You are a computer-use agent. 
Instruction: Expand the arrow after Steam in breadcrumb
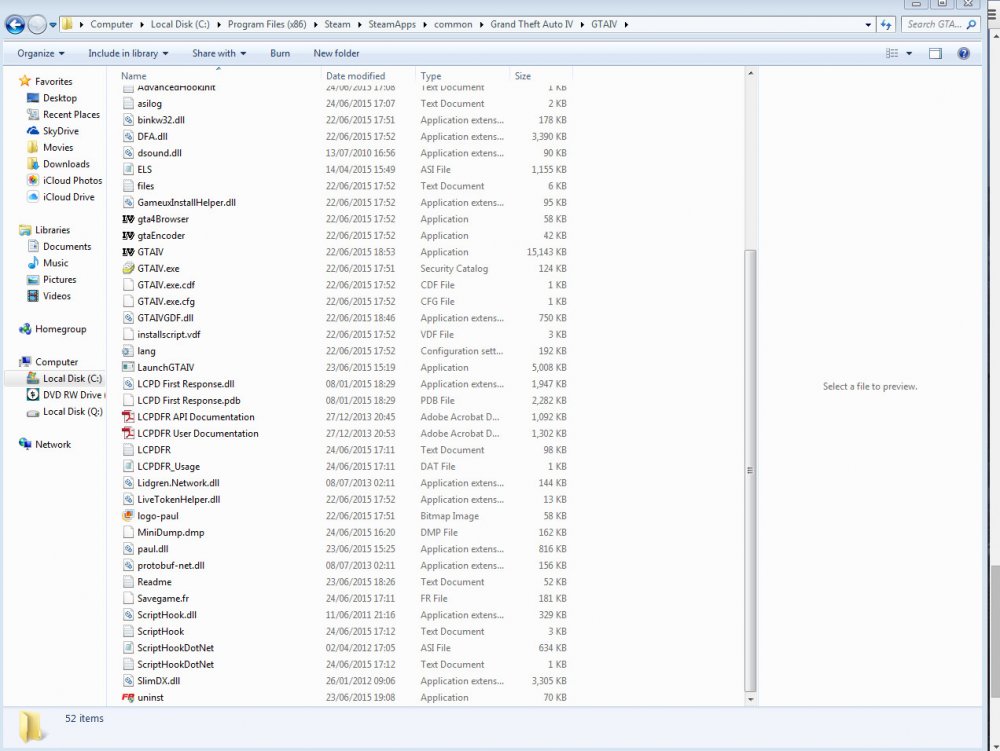[359, 25]
